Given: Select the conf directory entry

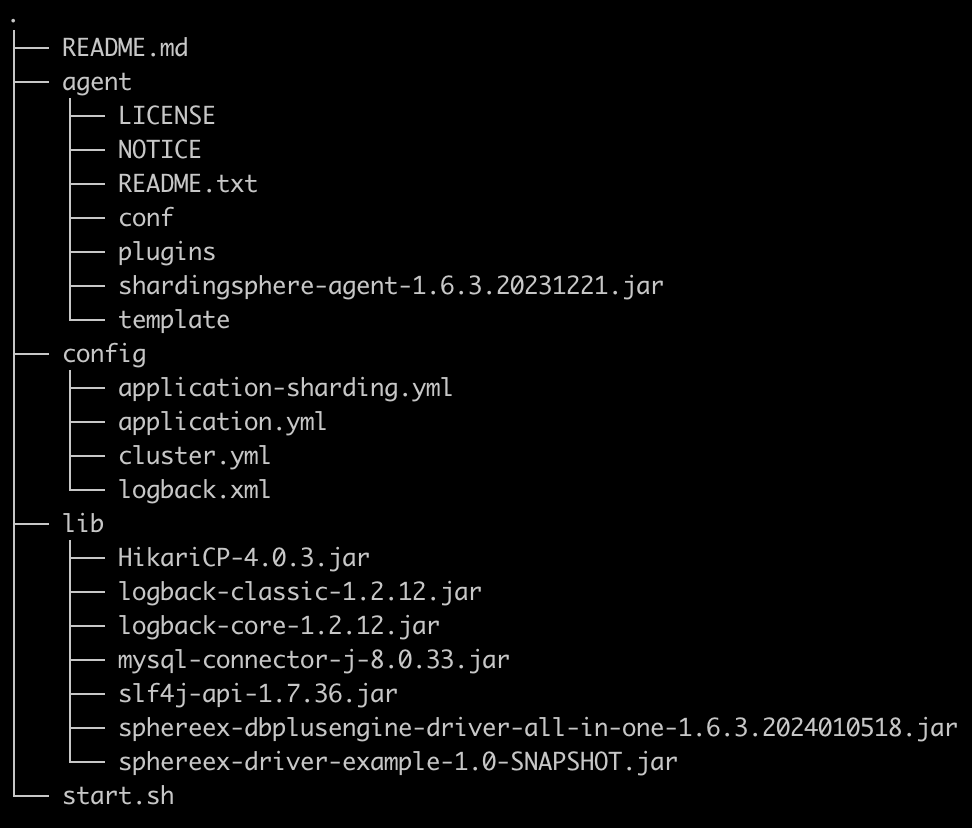Looking at the screenshot, I should (145, 217).
